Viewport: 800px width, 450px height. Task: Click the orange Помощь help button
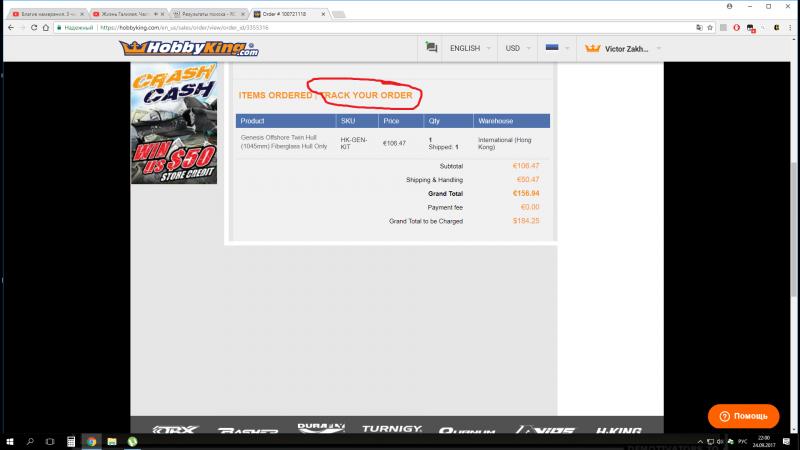pyautogui.click(x=742, y=415)
